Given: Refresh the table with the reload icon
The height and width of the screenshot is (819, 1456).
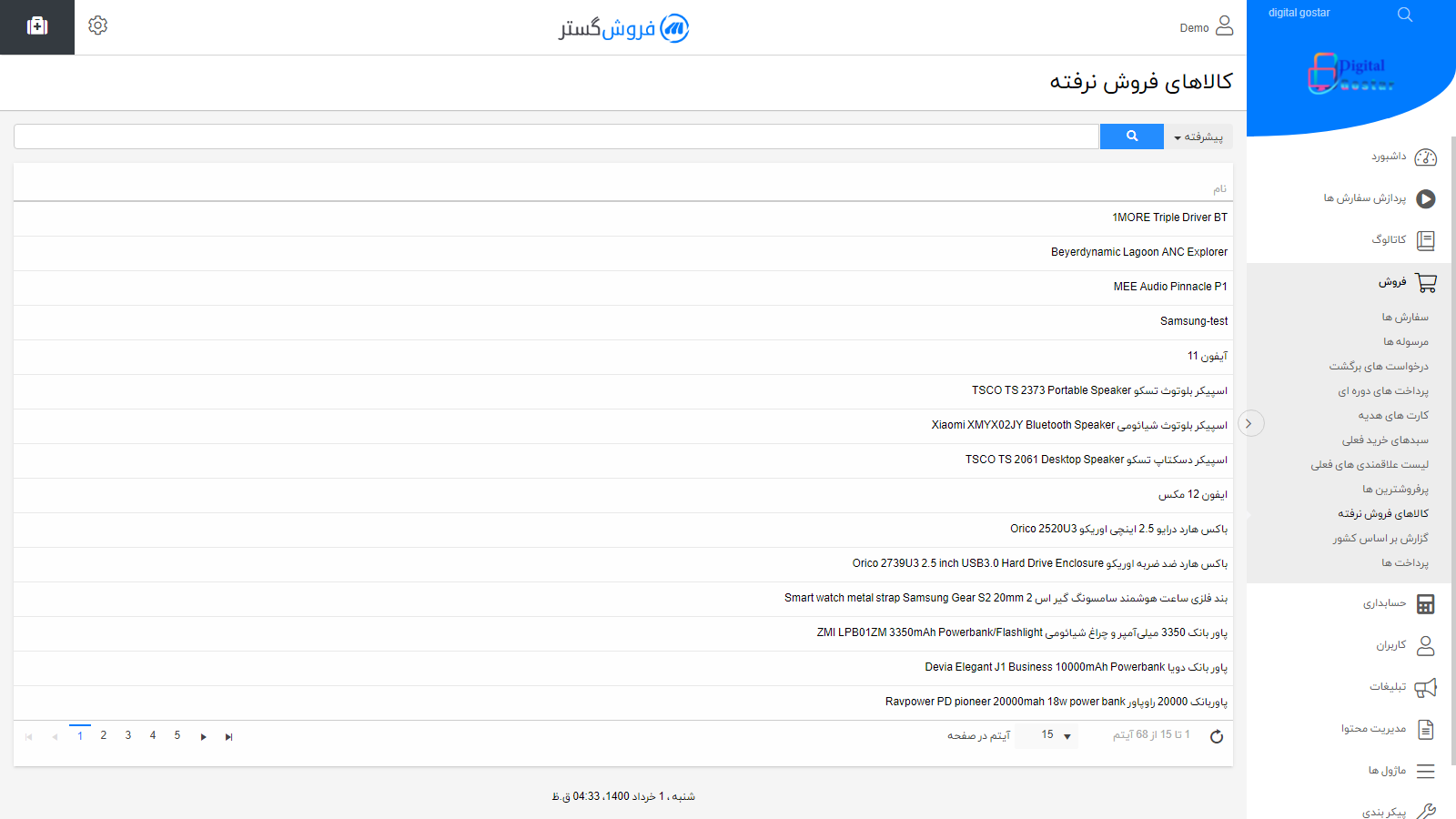Looking at the screenshot, I should click(1217, 736).
